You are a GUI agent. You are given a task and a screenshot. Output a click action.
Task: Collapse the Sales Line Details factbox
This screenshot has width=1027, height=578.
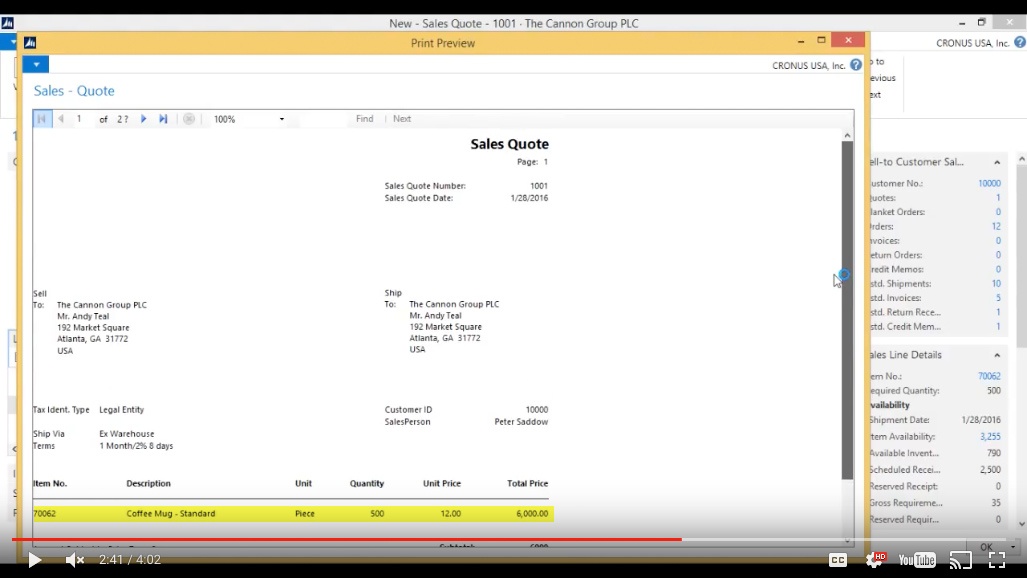tap(997, 355)
